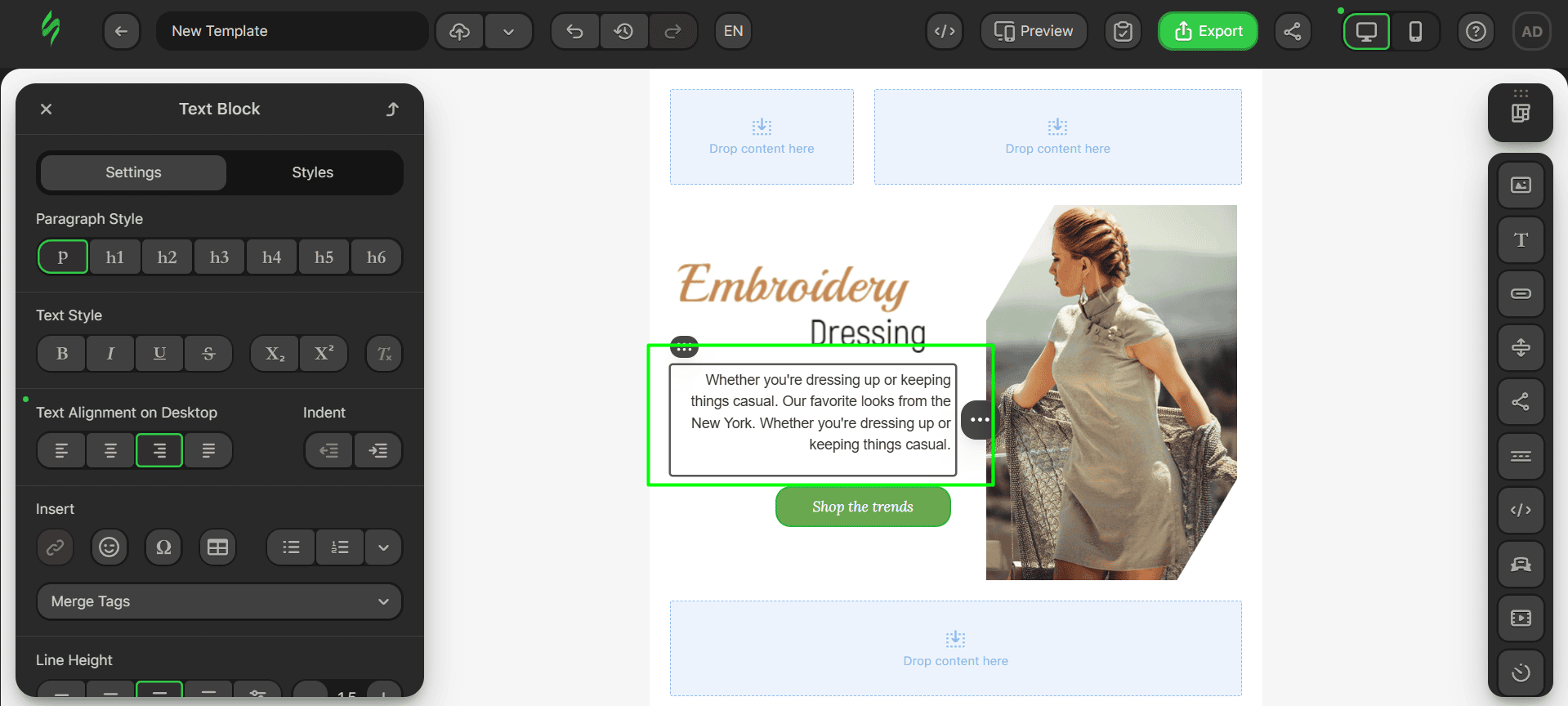Select h2 paragraph style
Viewport: 1568px width, 706px height.
[167, 257]
